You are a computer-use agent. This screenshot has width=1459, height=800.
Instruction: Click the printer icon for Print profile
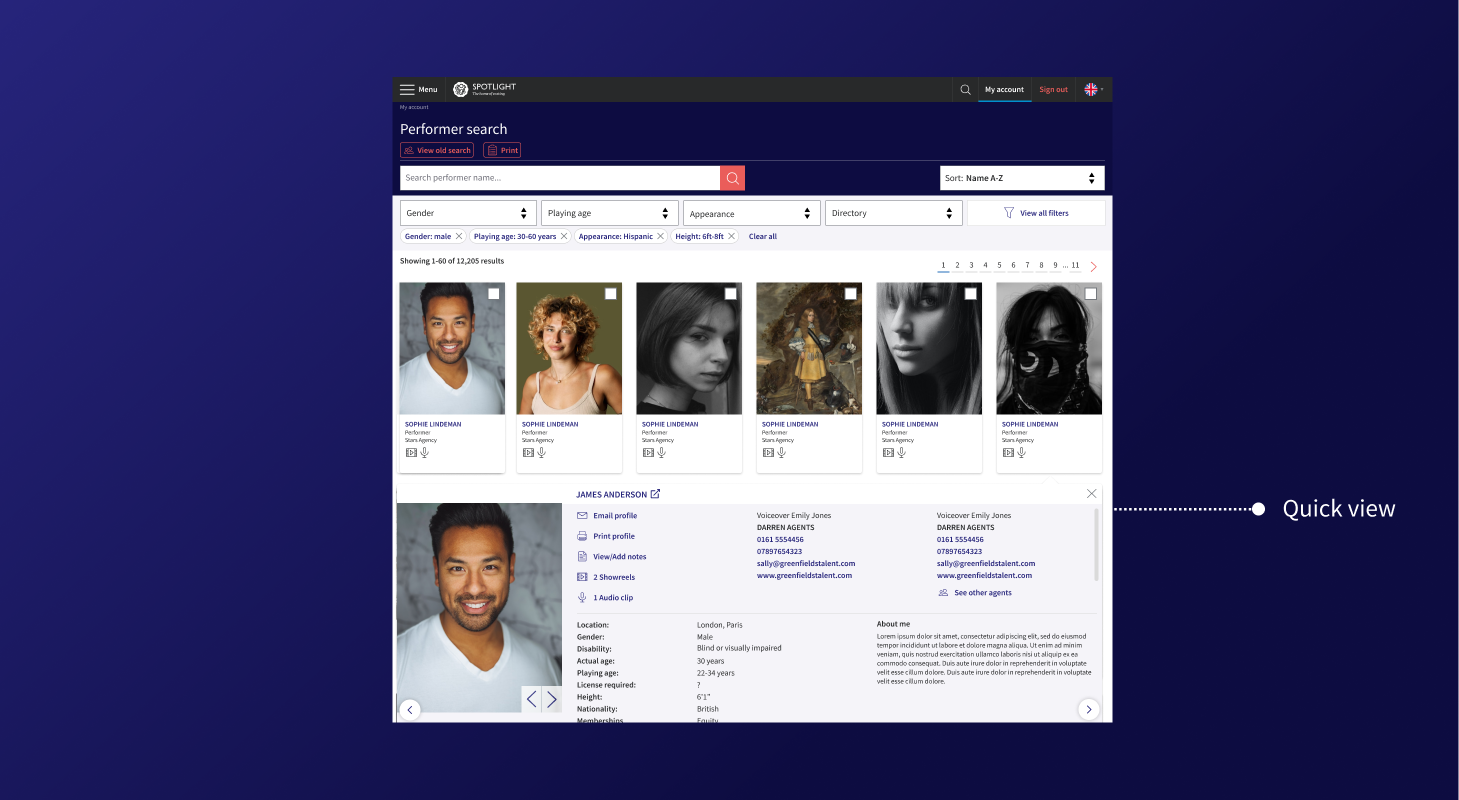pos(582,536)
